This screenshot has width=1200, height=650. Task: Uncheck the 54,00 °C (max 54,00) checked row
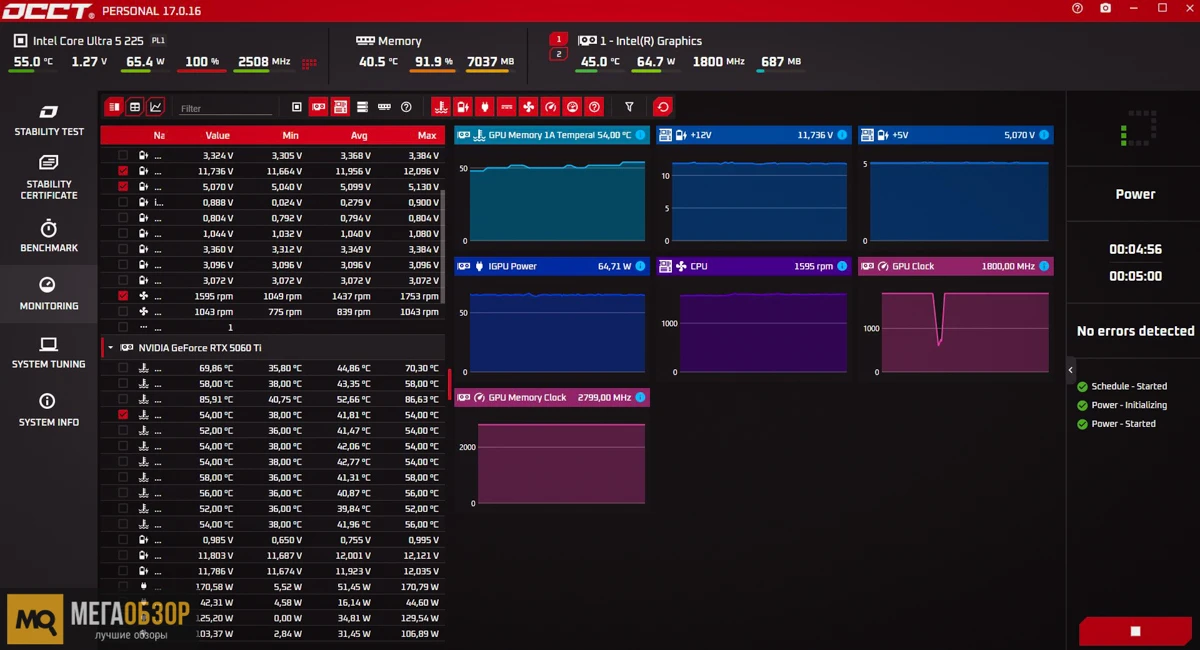coord(123,414)
